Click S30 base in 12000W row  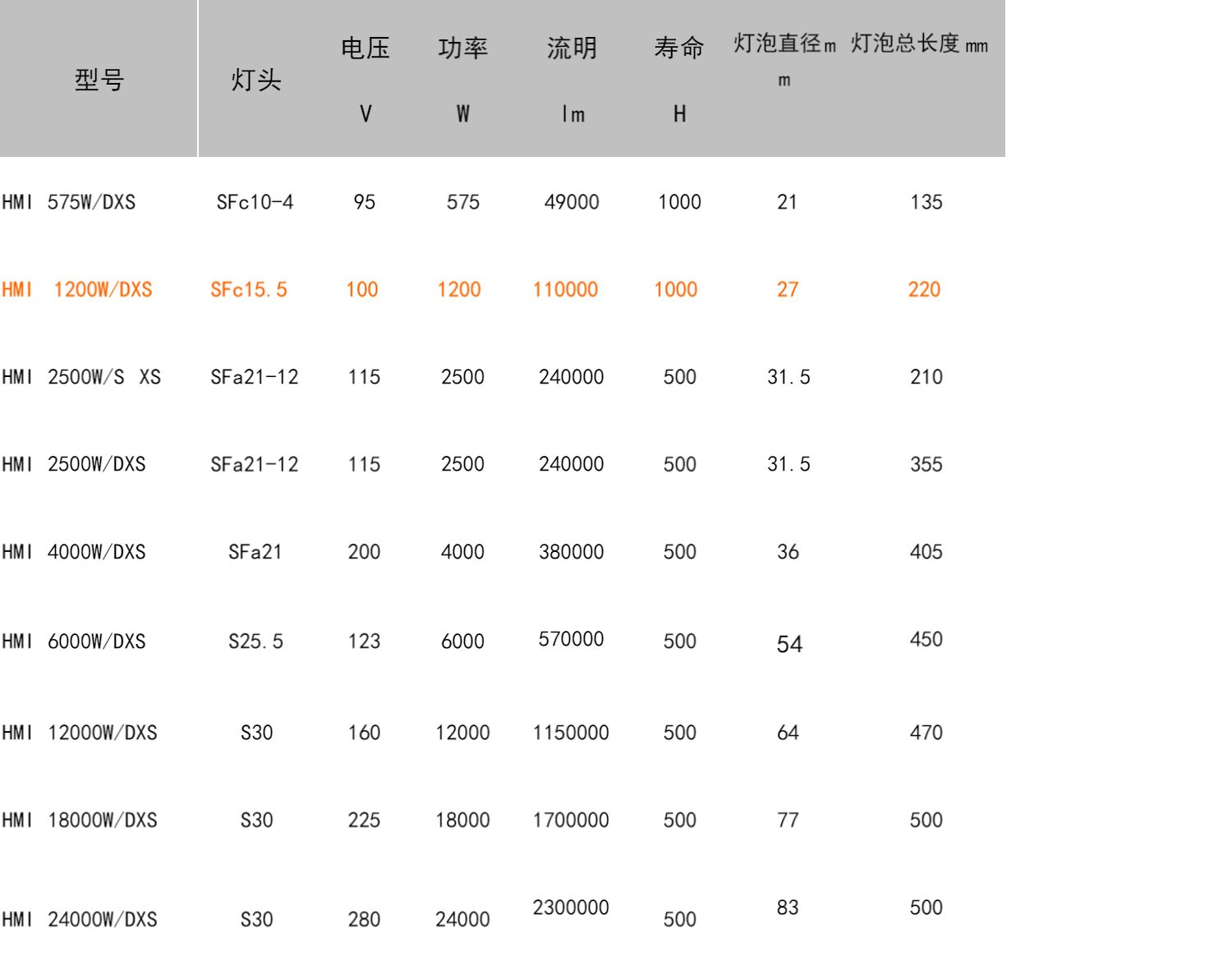coord(256,733)
